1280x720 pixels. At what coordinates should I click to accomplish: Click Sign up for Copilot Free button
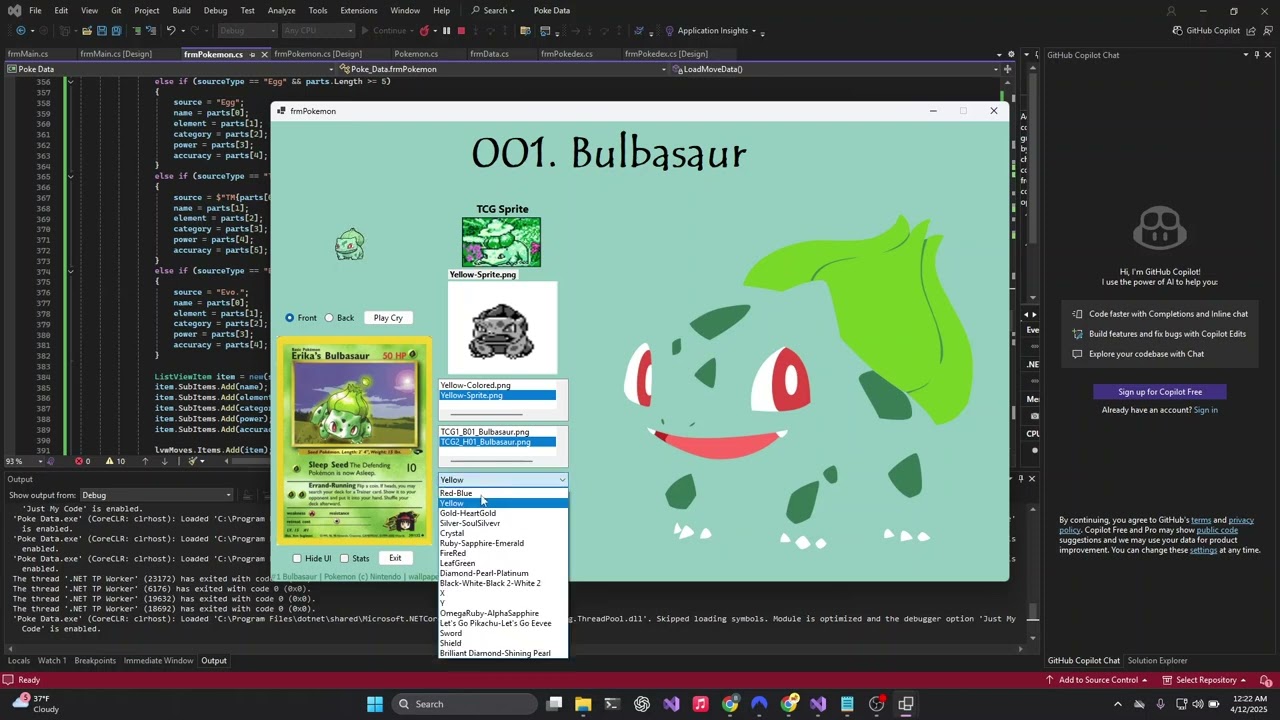1160,392
